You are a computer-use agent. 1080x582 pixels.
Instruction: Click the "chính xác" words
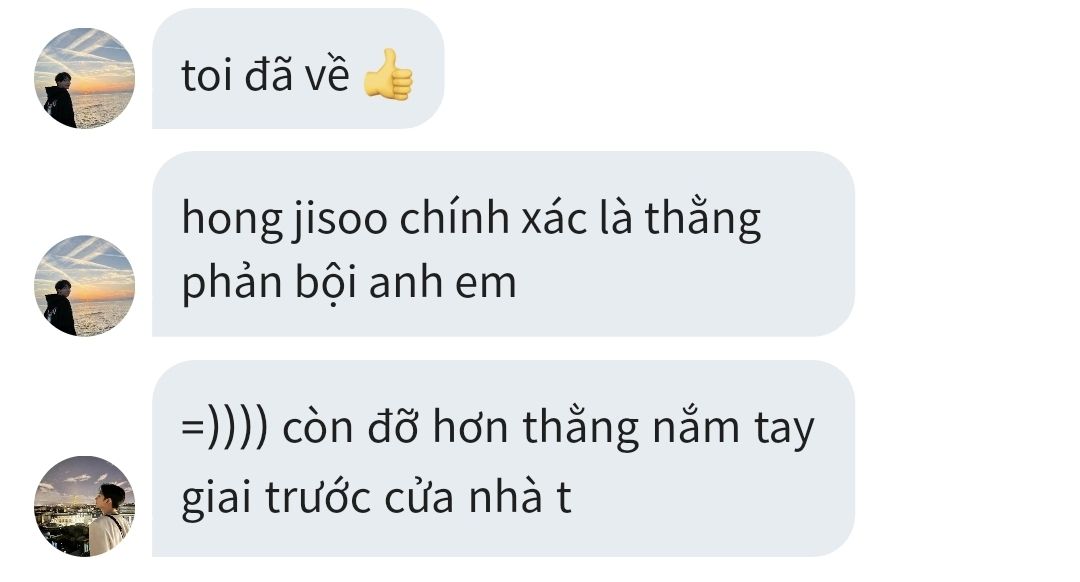(x=493, y=218)
